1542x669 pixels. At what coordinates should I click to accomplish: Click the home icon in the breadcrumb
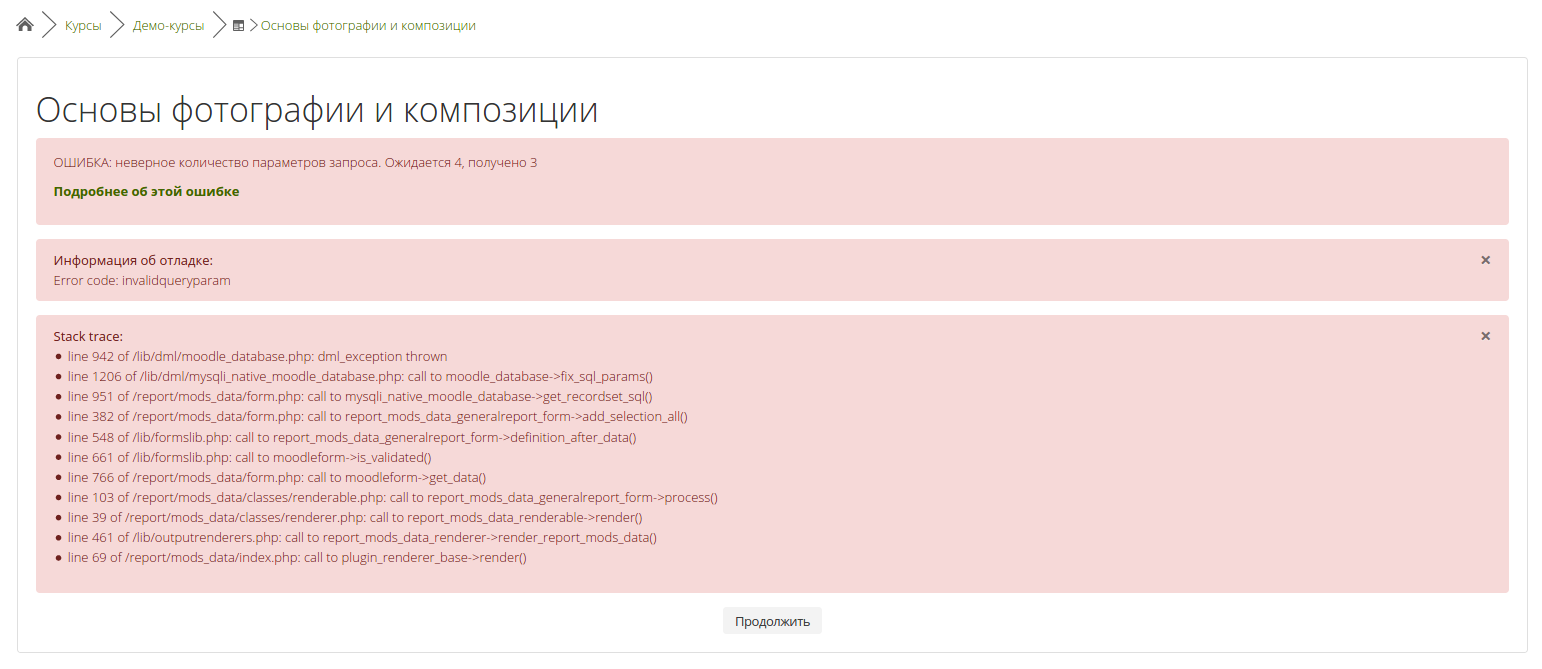coord(25,26)
